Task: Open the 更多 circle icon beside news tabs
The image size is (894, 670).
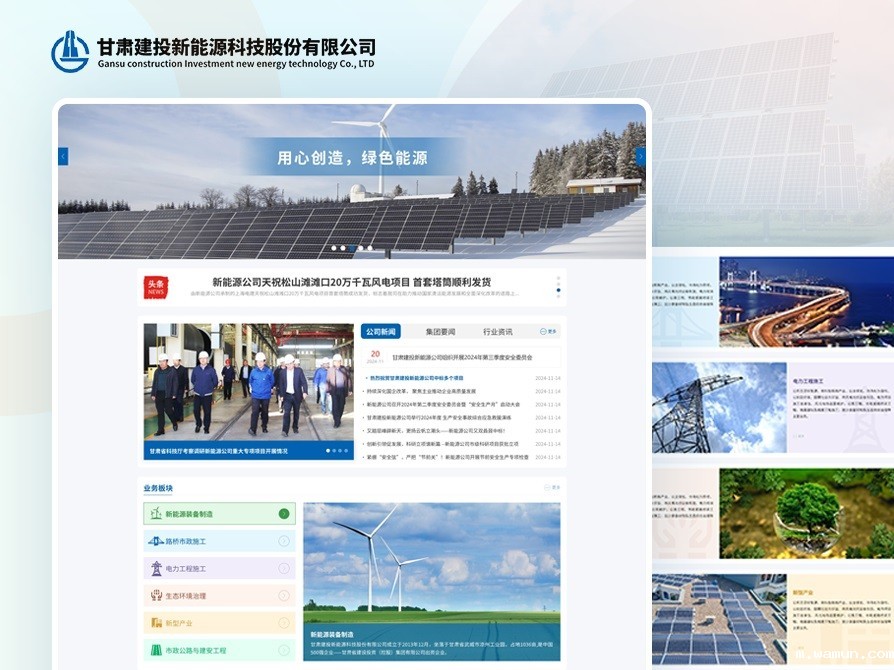Action: point(543,331)
